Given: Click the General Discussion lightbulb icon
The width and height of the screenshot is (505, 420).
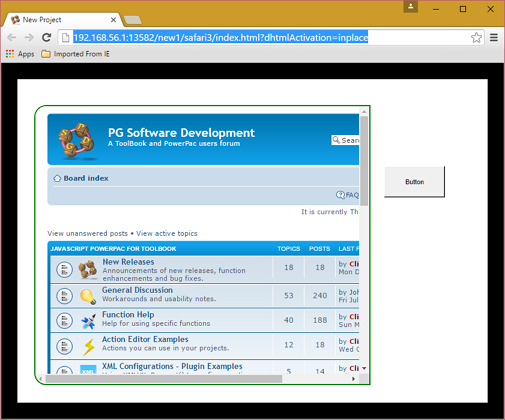Looking at the screenshot, I should (x=88, y=296).
